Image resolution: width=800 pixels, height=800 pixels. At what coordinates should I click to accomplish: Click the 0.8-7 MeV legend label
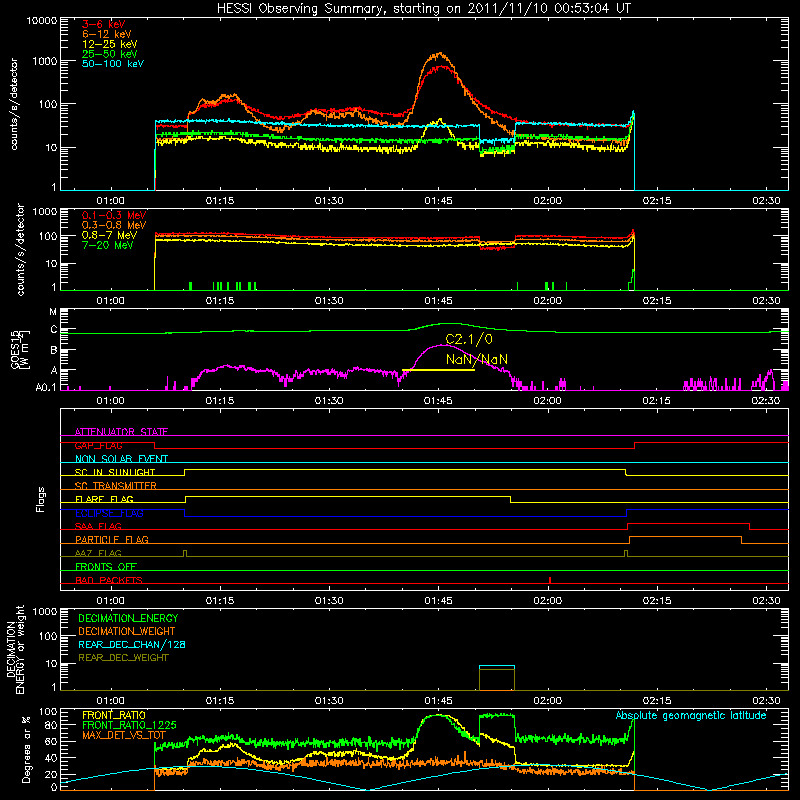[x=109, y=235]
